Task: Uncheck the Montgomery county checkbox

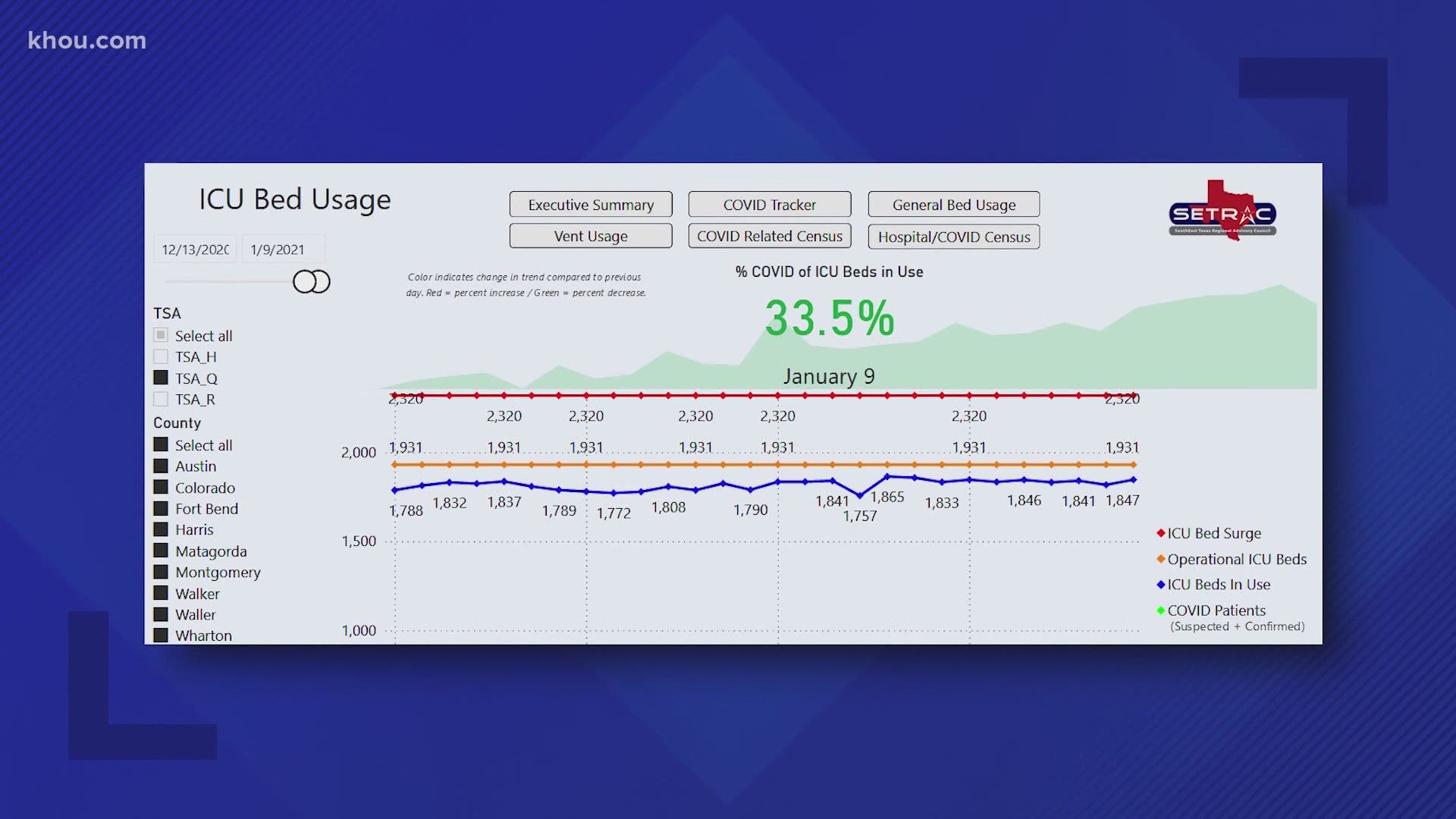Action: pos(161,572)
